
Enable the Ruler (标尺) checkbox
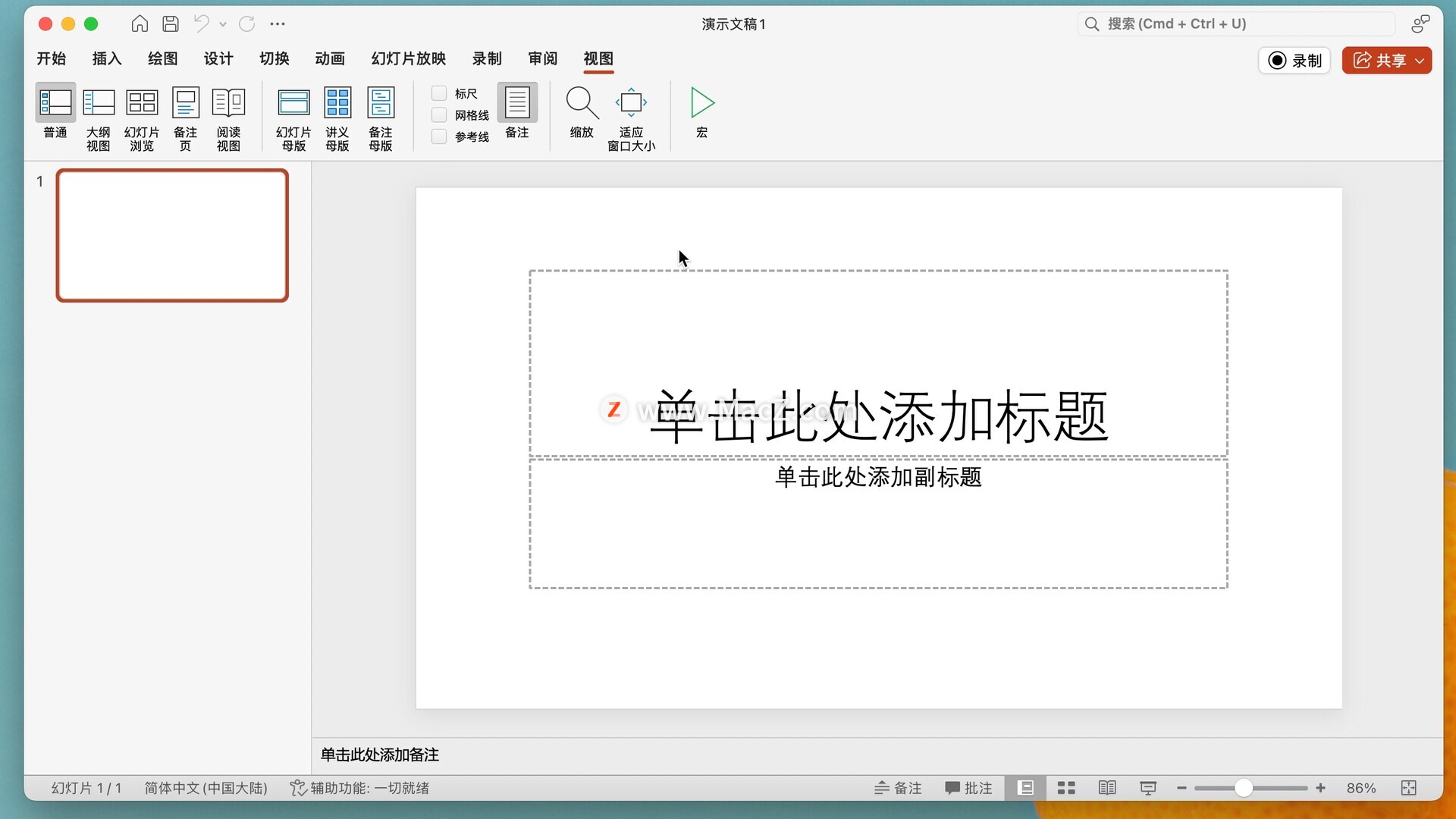439,93
